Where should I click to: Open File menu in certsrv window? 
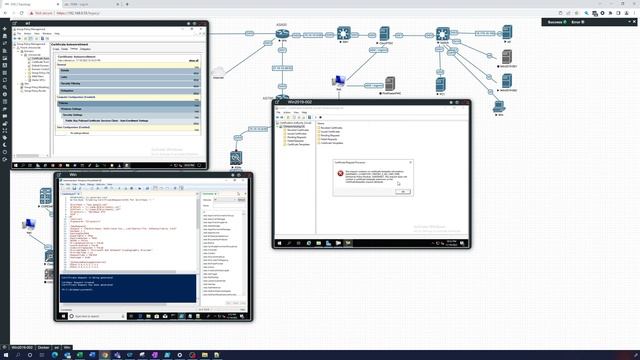(x=278, y=112)
